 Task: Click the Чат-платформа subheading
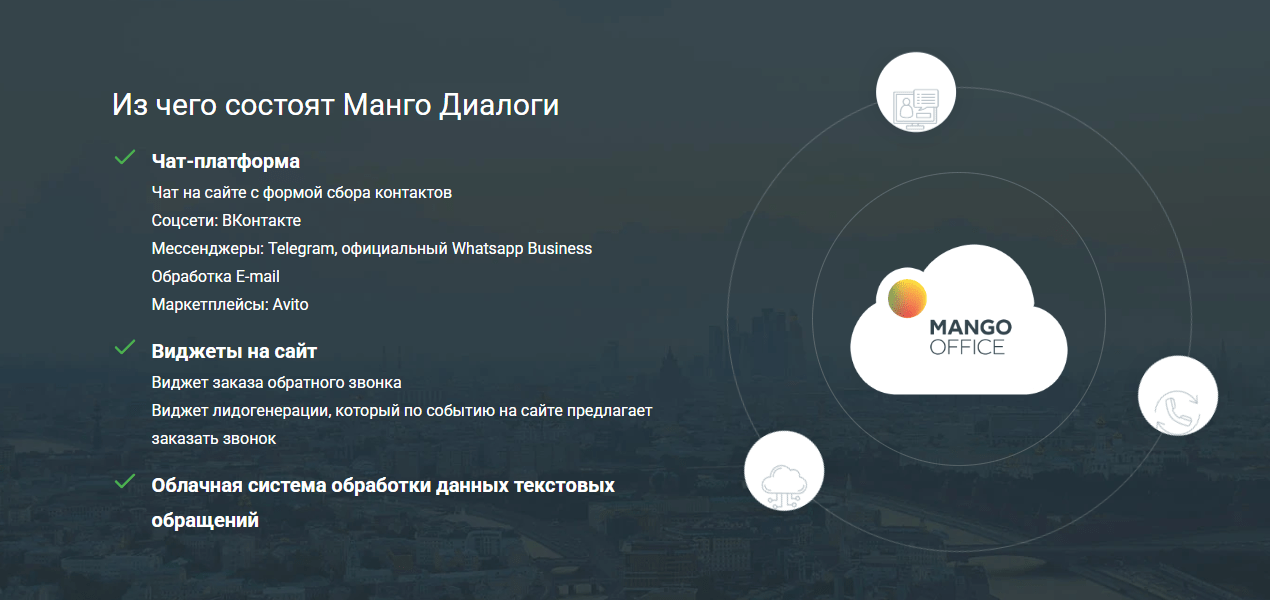pos(226,161)
